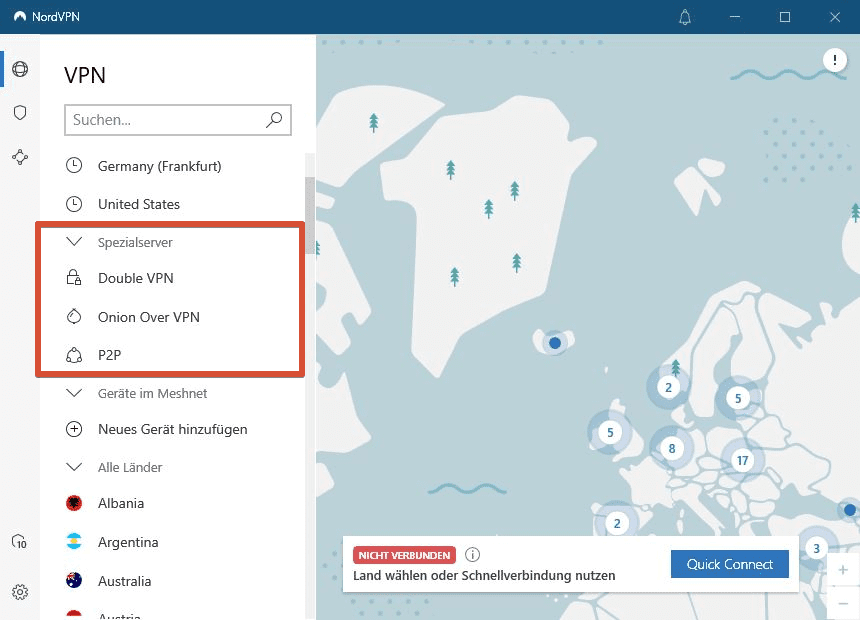Click the exclamation info icon on map

(x=835, y=59)
